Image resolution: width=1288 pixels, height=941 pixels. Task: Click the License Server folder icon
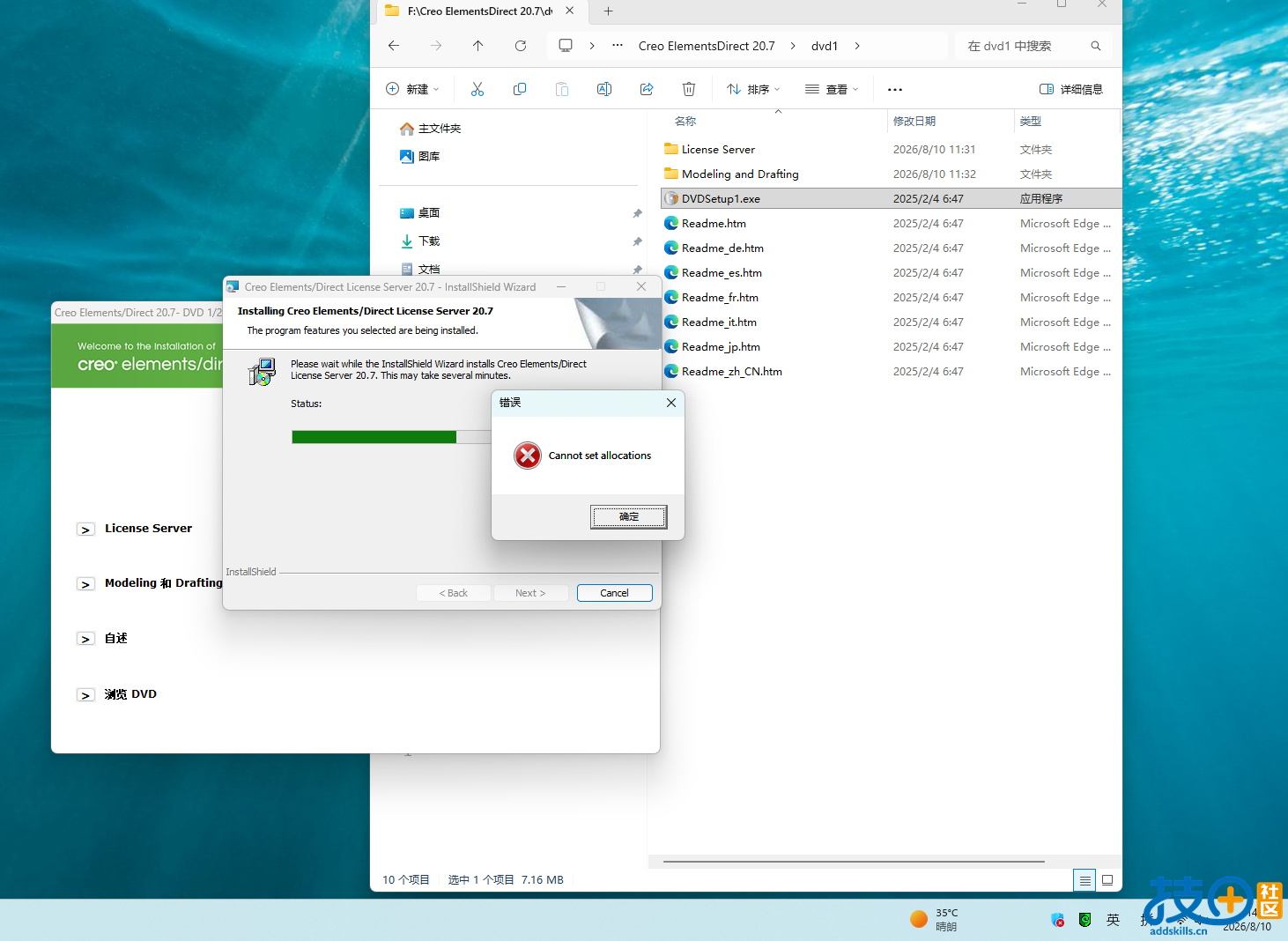tap(671, 149)
